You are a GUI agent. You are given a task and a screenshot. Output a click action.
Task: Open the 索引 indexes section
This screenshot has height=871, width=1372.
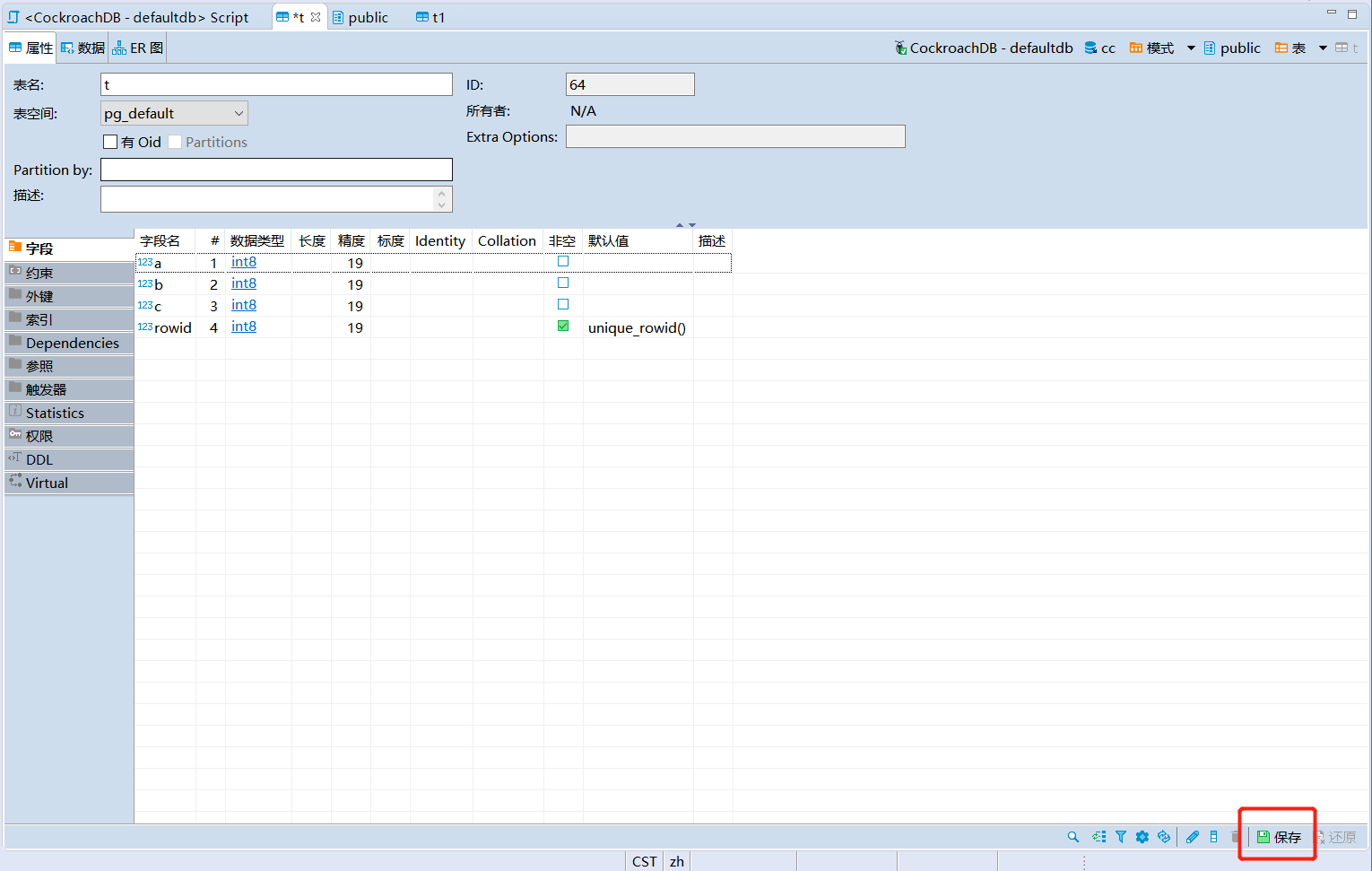point(69,319)
